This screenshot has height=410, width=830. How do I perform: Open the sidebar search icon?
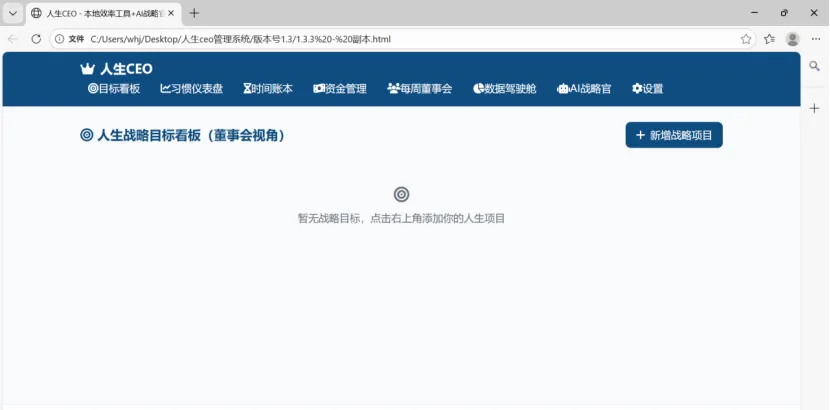pyautogui.click(x=815, y=66)
